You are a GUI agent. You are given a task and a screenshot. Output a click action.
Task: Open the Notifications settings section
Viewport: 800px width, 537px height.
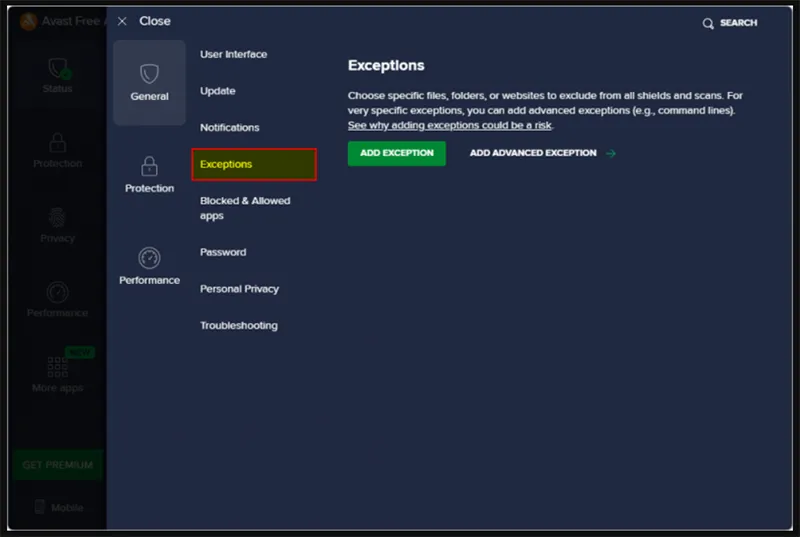coord(229,128)
